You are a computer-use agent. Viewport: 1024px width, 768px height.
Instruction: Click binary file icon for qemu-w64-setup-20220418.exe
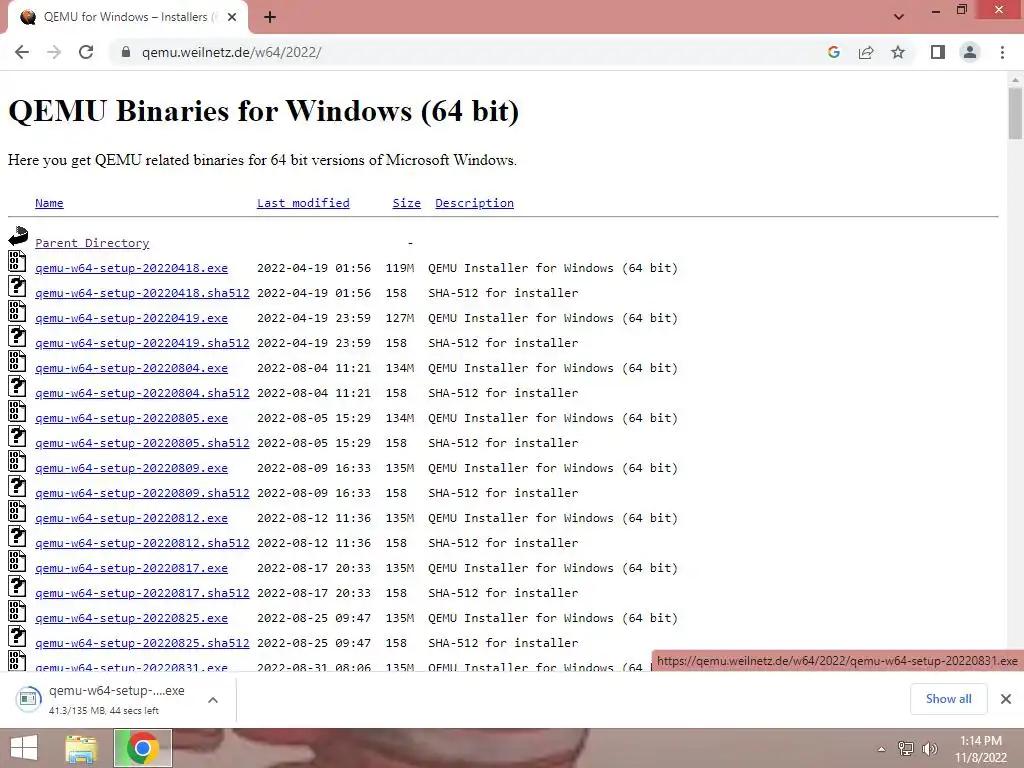point(17,262)
